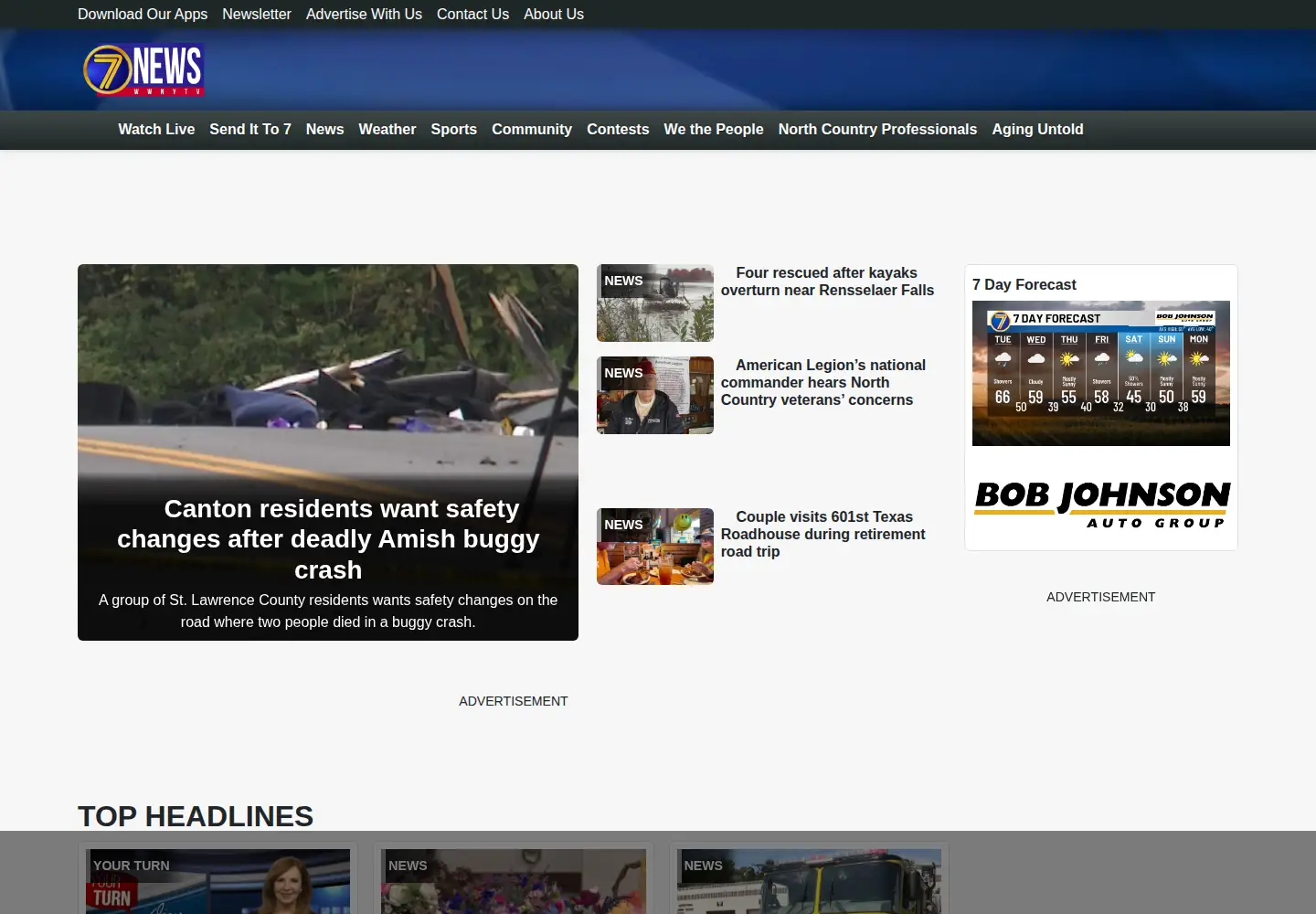Select Watch Live in navigation
1316x914 pixels.
coord(156,130)
